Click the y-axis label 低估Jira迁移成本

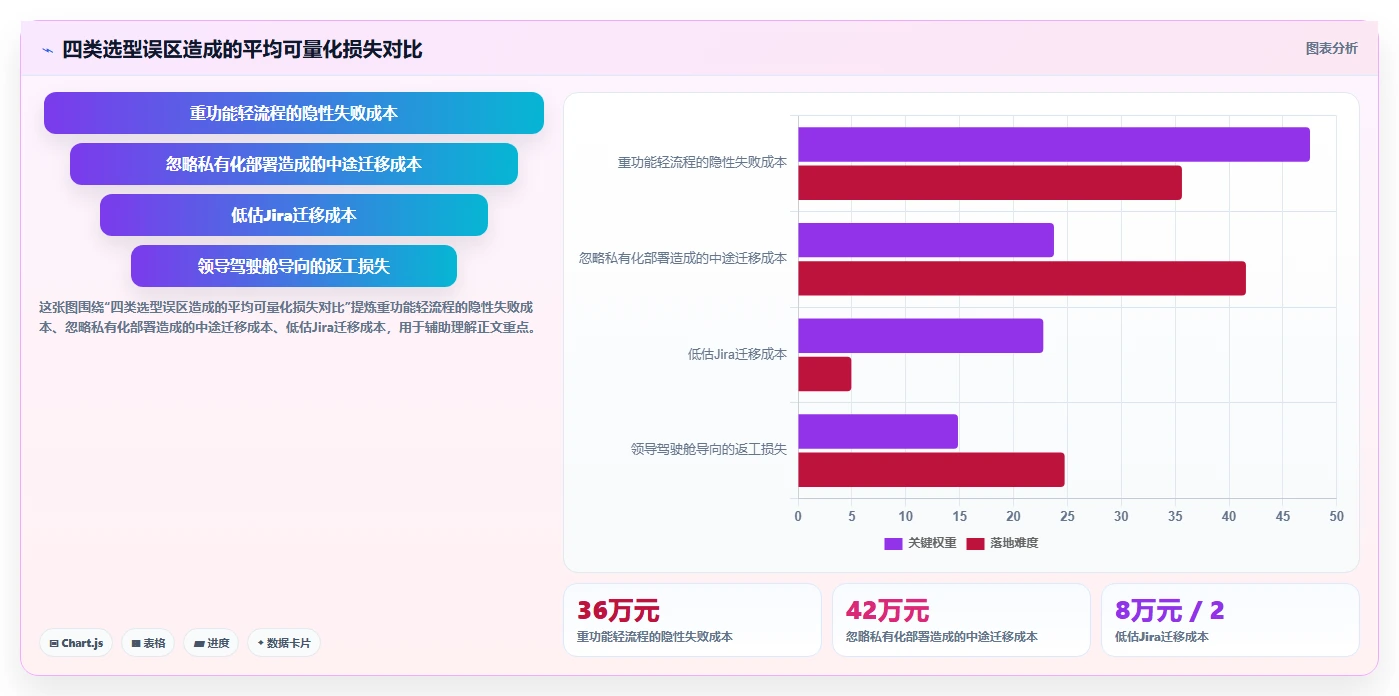(x=737, y=354)
